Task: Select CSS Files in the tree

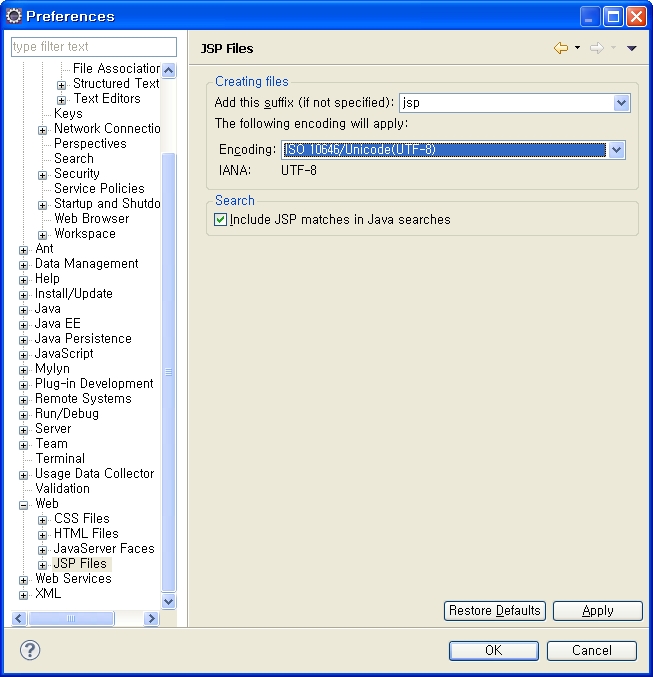Action: tap(81, 518)
